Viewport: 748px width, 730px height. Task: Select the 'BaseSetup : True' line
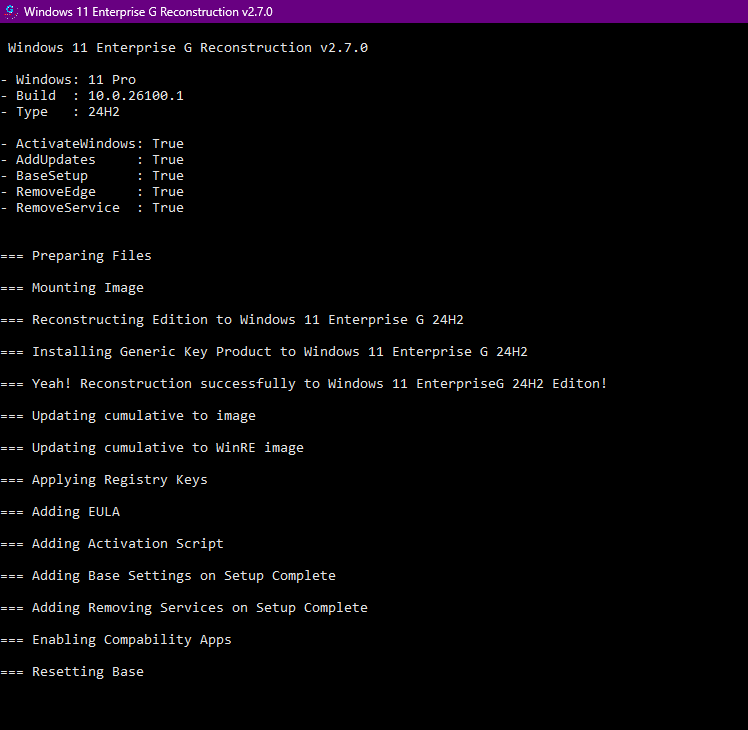pos(92,176)
